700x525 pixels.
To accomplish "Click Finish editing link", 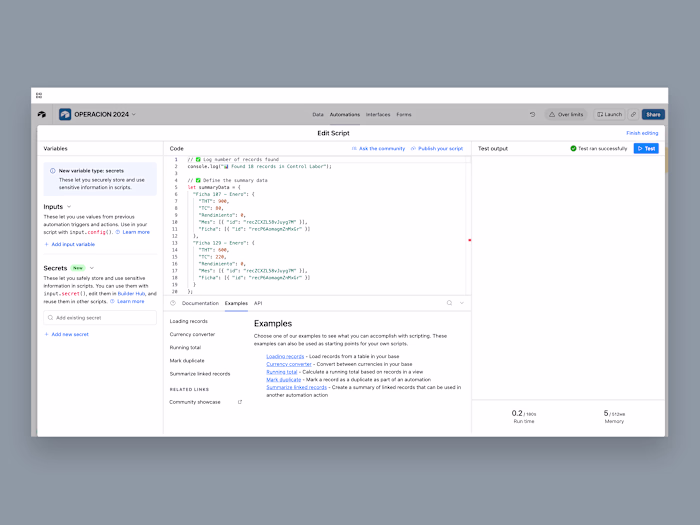I will 642,133.
